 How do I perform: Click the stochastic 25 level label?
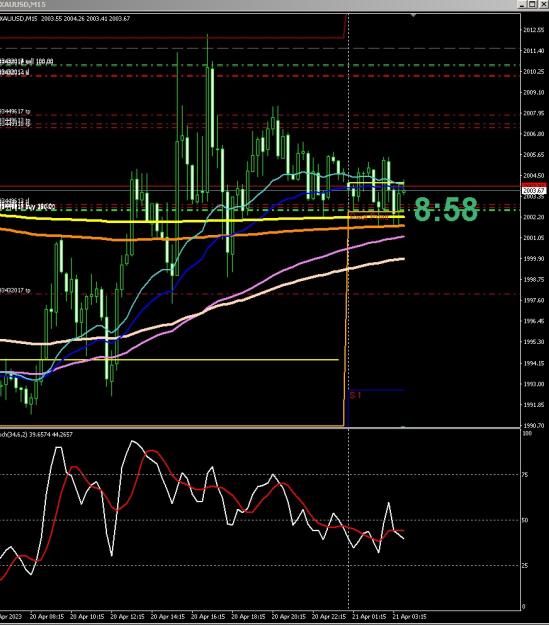click(525, 566)
